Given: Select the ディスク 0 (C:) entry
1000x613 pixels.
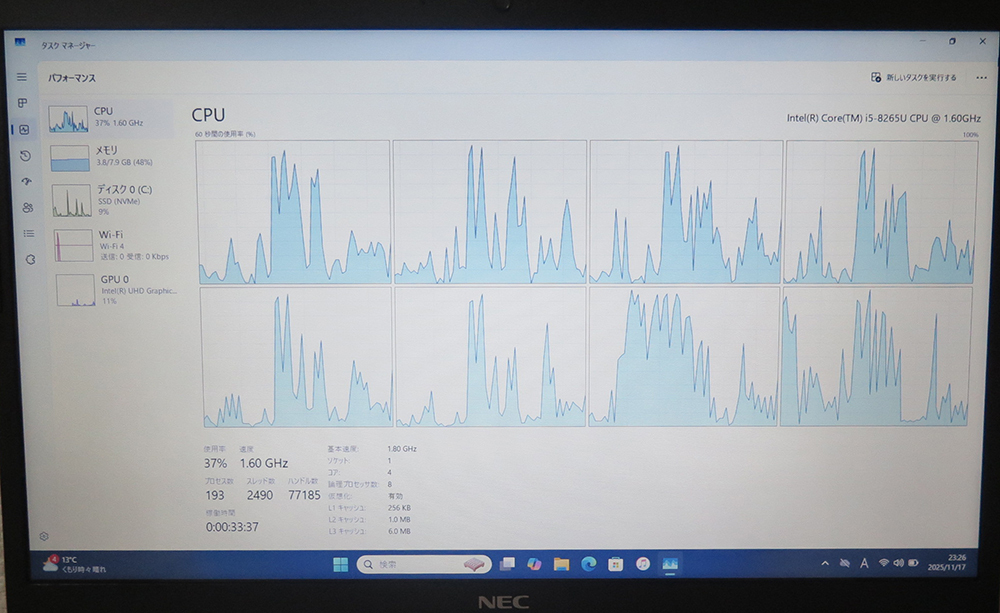Looking at the screenshot, I should coord(114,200).
